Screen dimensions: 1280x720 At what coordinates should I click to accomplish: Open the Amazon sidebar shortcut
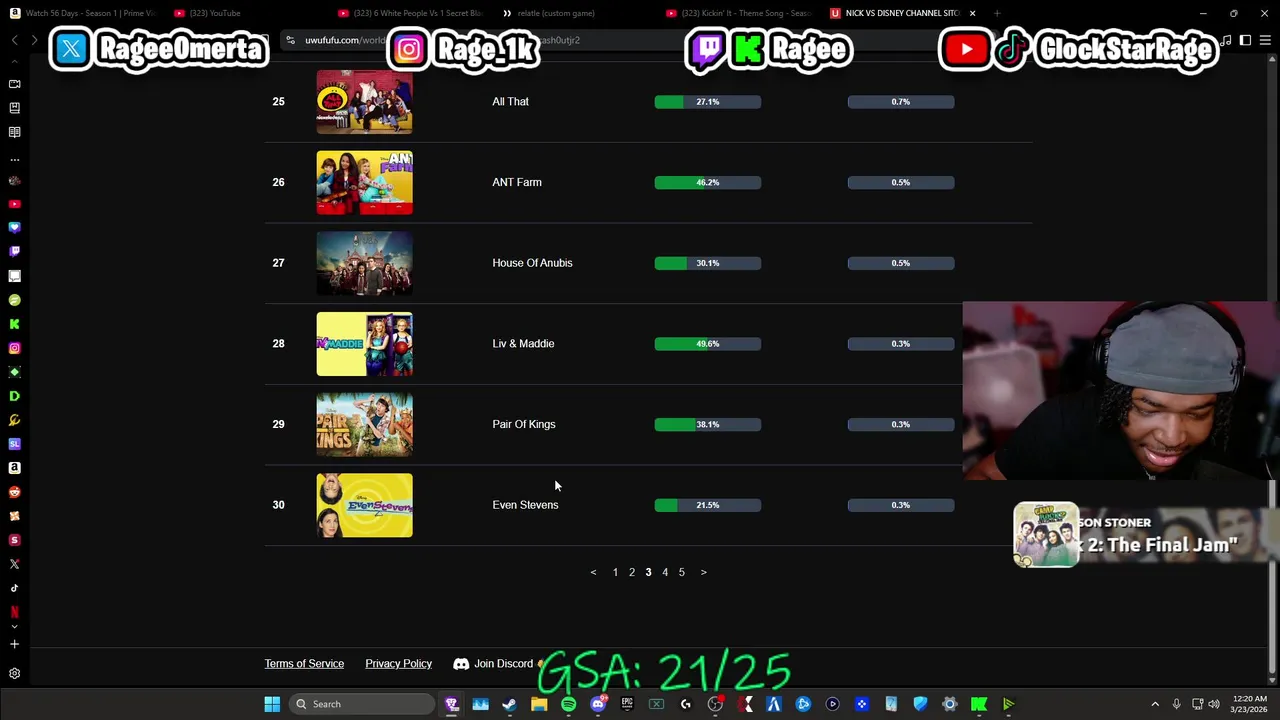pos(14,468)
